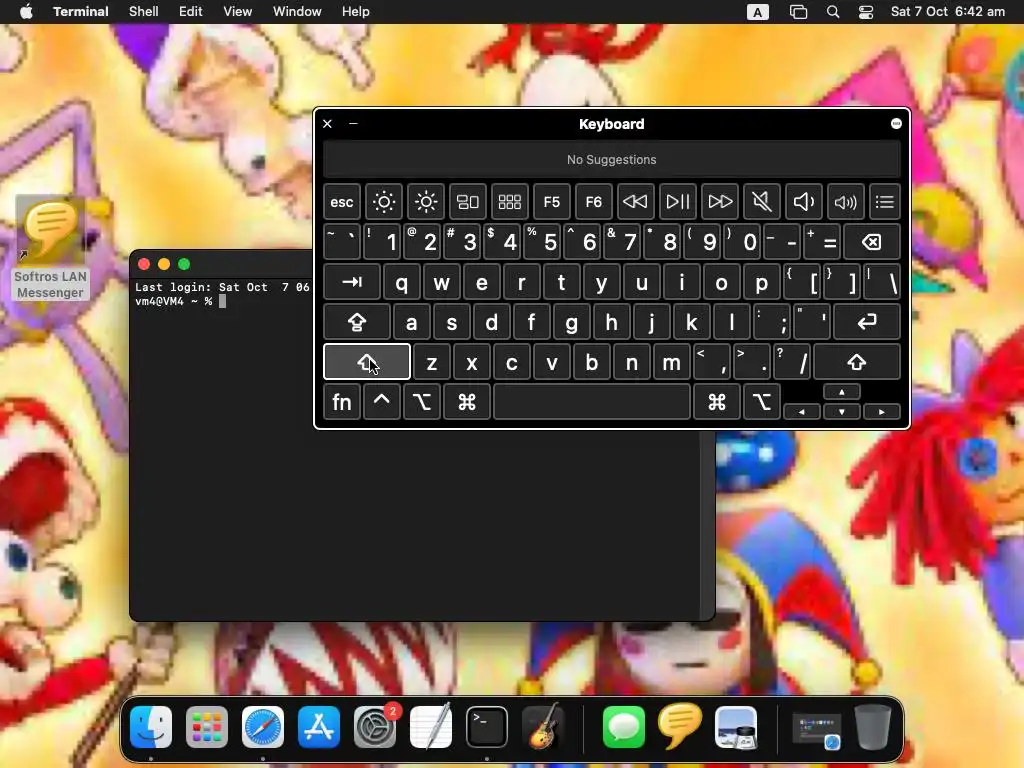Toggle the control caret key
Viewport: 1024px width, 768px height.
381,402
